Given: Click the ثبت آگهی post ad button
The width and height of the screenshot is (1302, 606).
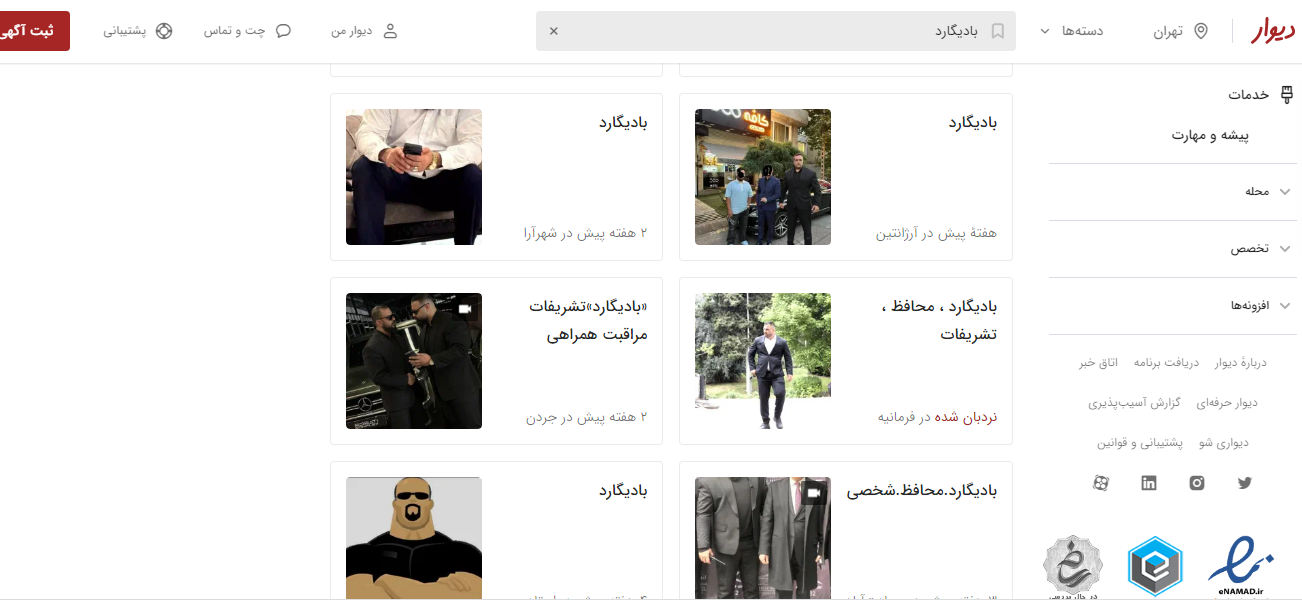Looking at the screenshot, I should 33,31.
